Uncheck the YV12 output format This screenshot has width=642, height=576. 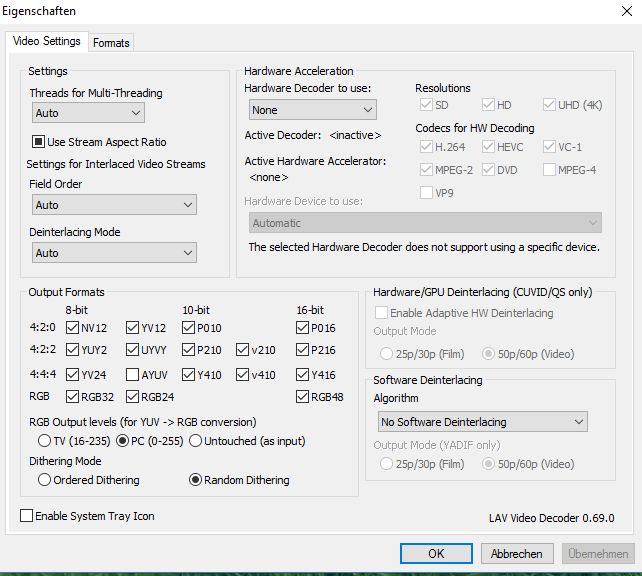click(x=132, y=328)
